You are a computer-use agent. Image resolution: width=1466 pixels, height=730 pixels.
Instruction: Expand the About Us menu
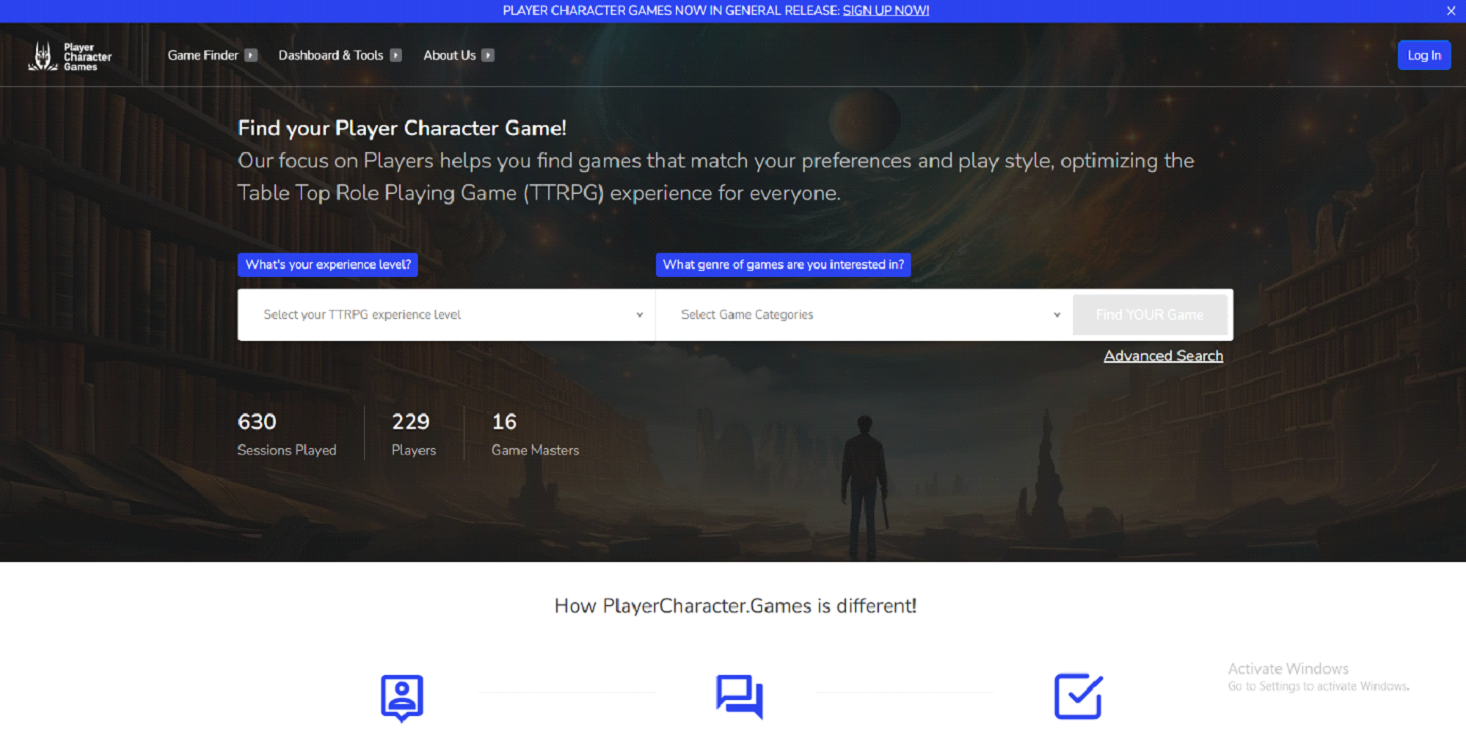pyautogui.click(x=449, y=56)
